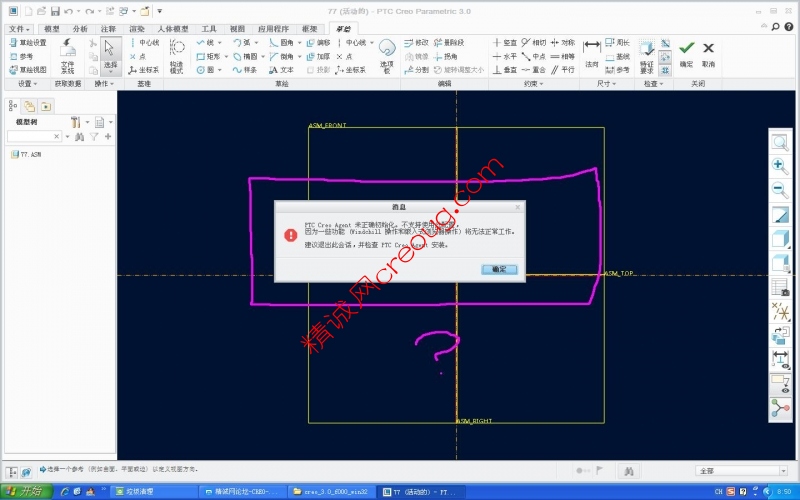Select the 弧 arc sketch tool
Viewport: 800px width, 500px height.
[x=242, y=43]
